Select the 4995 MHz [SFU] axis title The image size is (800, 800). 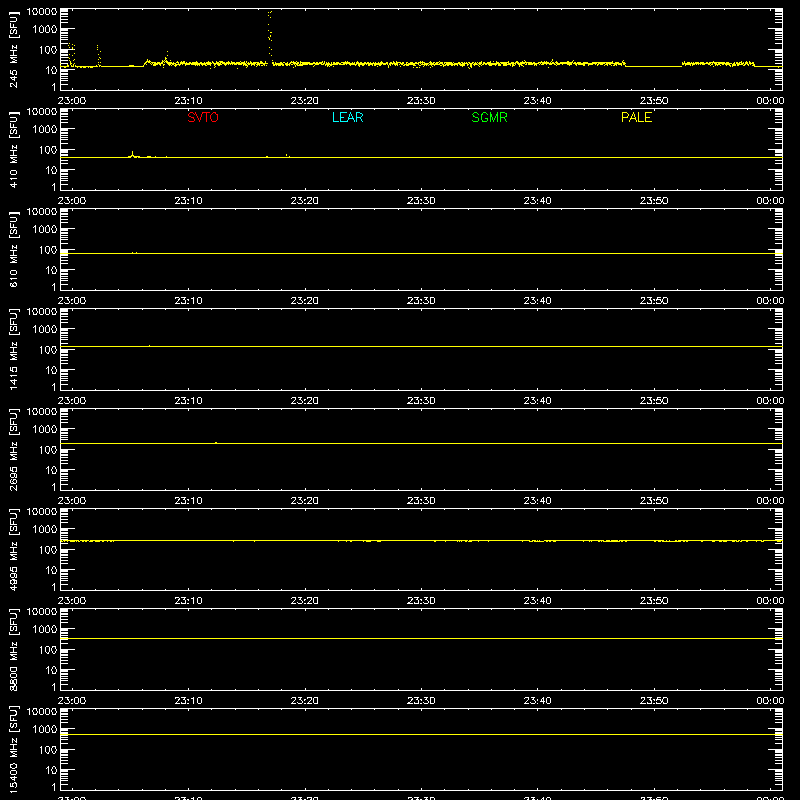(x=13, y=549)
